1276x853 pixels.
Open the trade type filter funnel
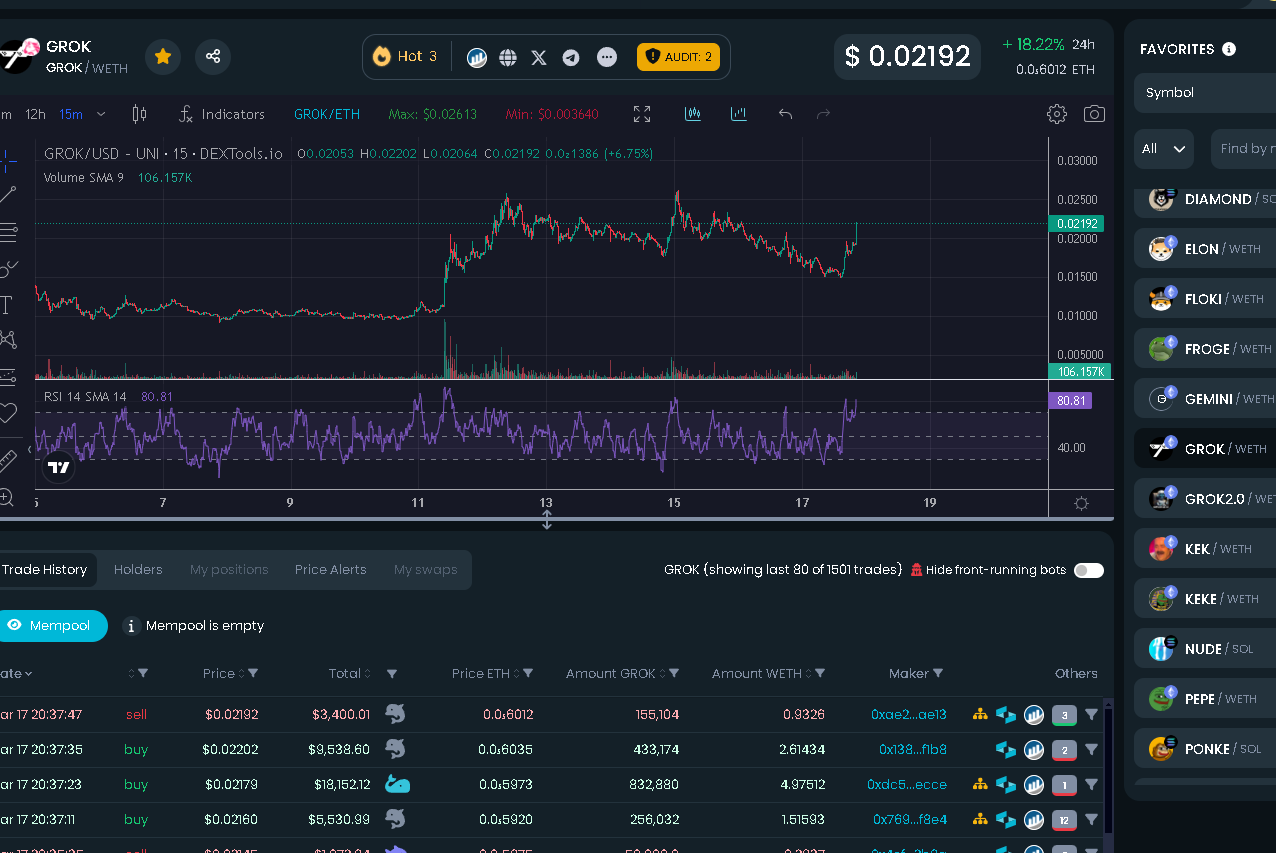pos(142,674)
